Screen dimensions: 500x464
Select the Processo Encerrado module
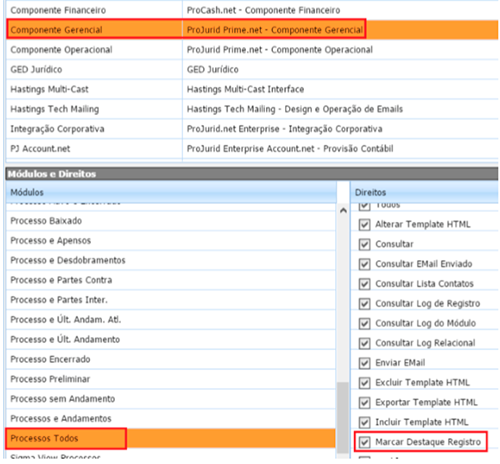click(171, 359)
